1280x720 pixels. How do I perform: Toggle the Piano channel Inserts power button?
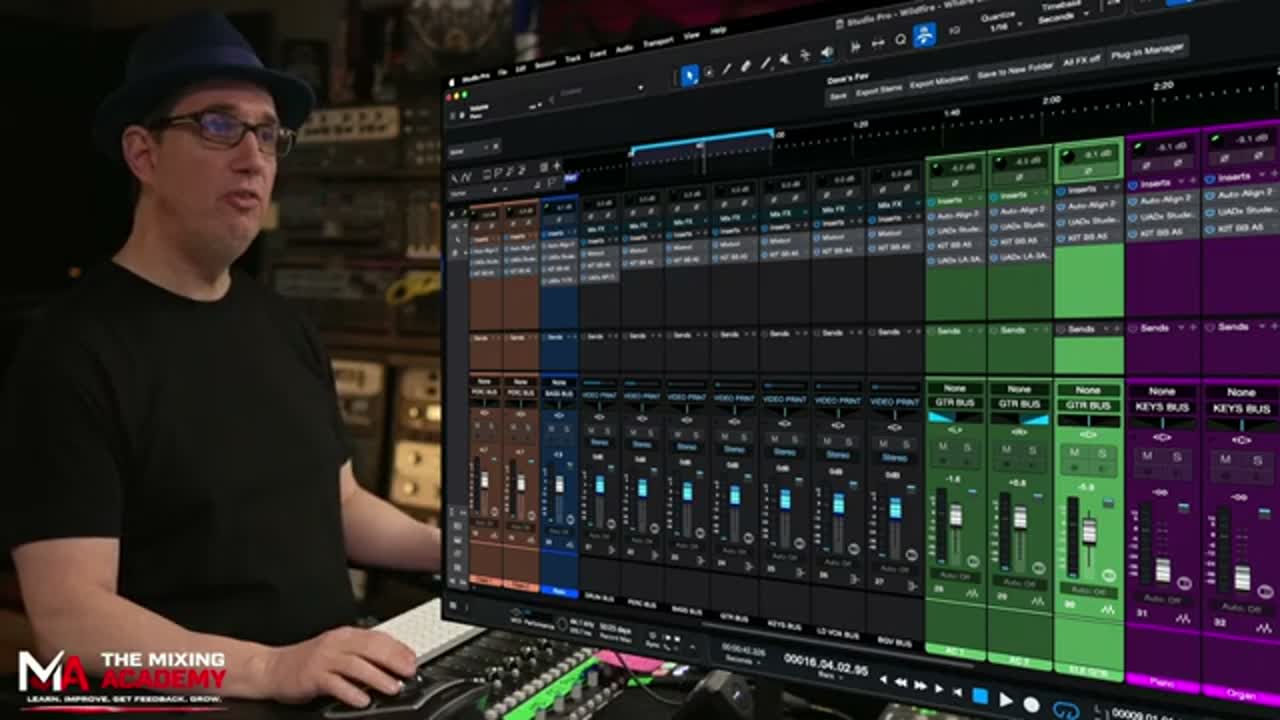[x=1133, y=184]
